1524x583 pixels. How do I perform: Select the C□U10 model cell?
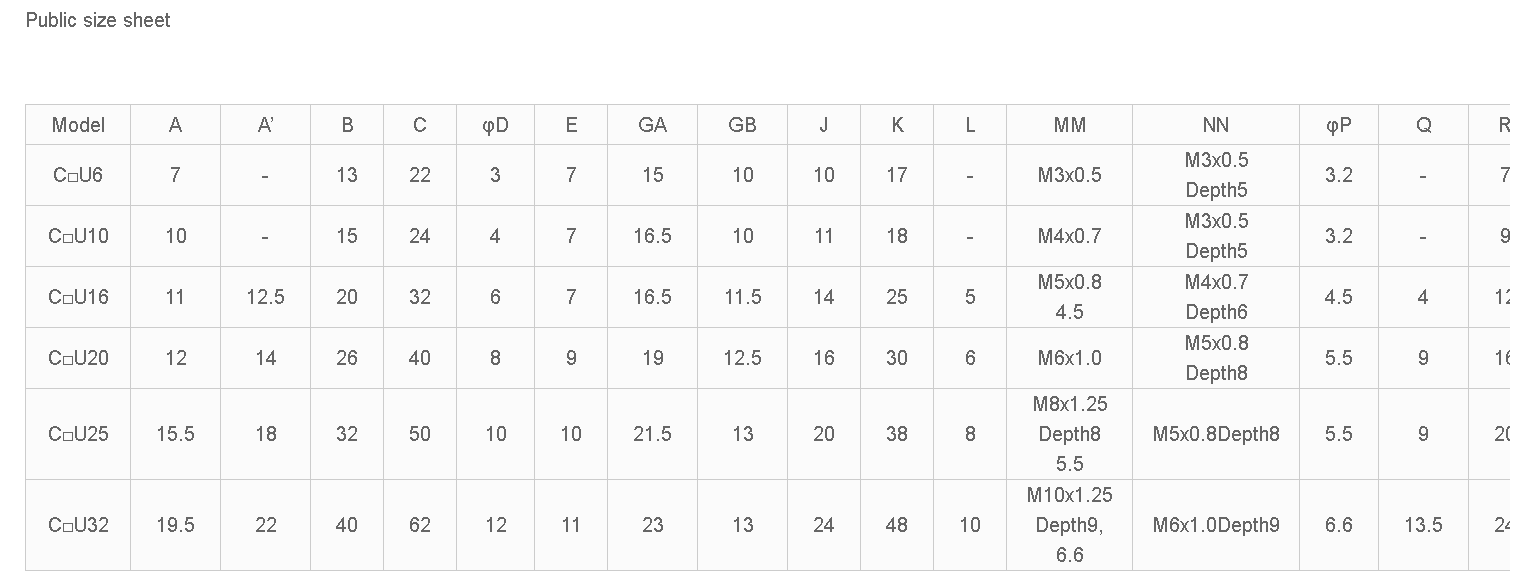click(x=78, y=236)
